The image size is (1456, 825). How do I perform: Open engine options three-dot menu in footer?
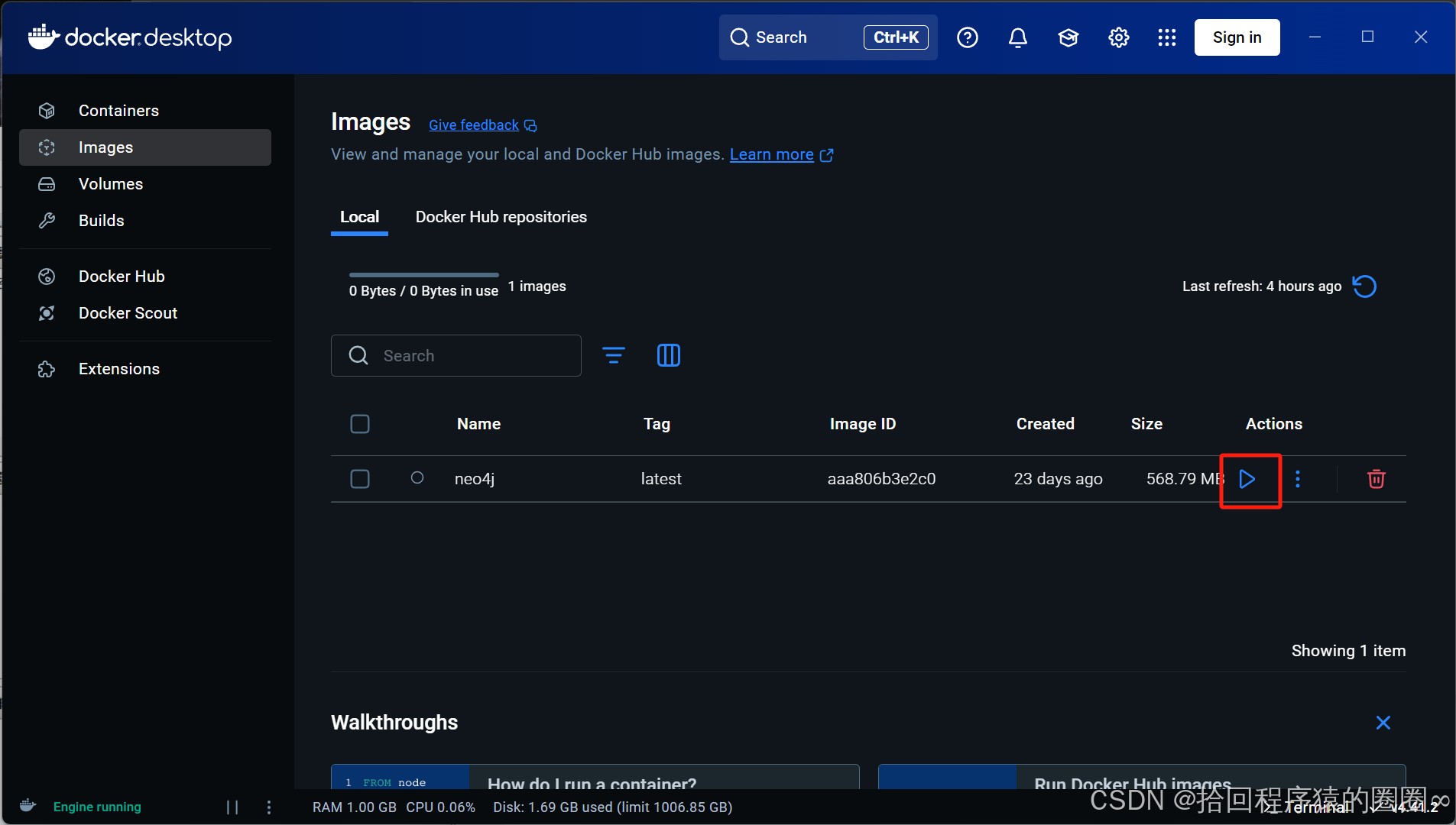269,807
